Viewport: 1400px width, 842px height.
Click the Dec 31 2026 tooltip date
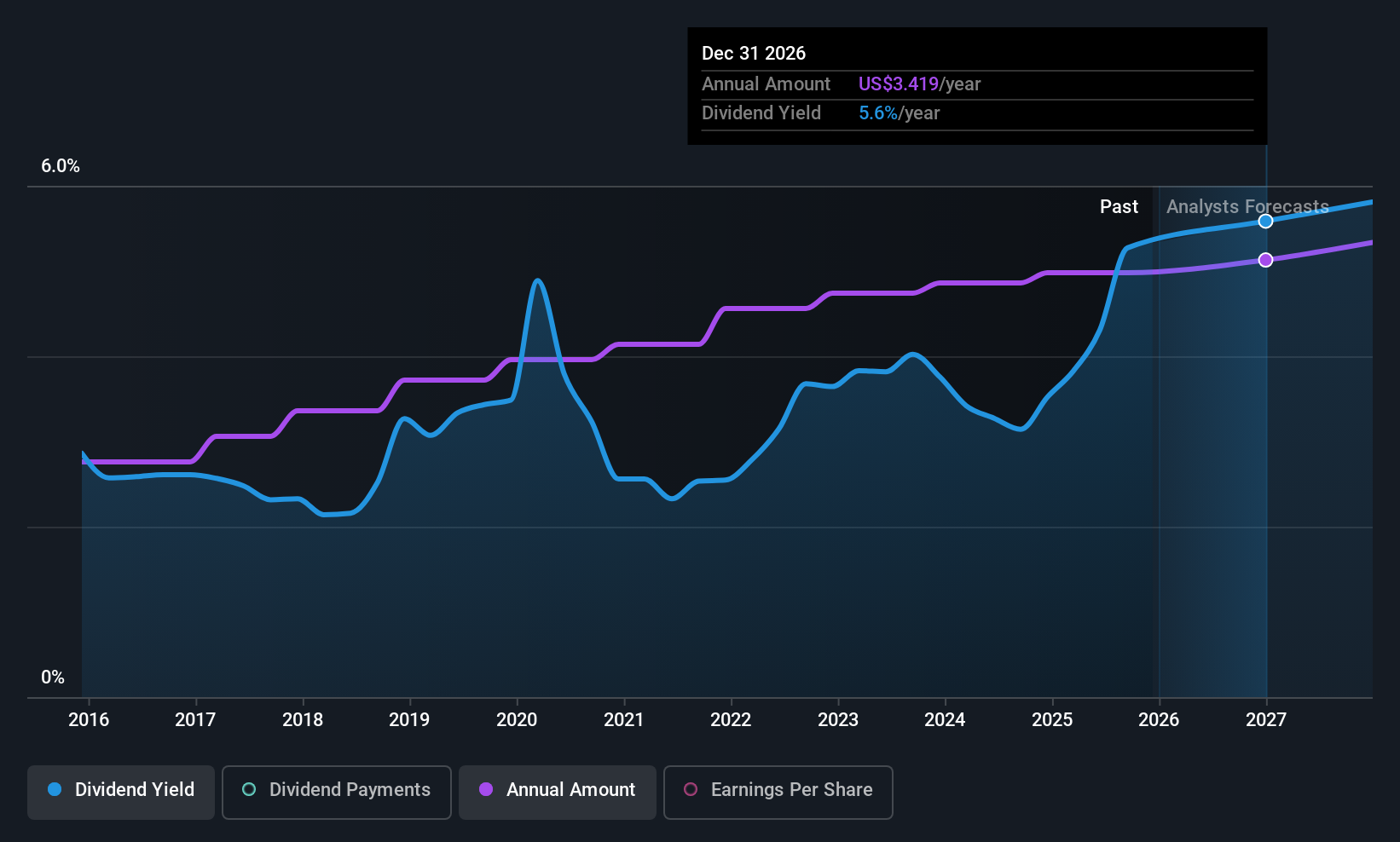click(754, 54)
